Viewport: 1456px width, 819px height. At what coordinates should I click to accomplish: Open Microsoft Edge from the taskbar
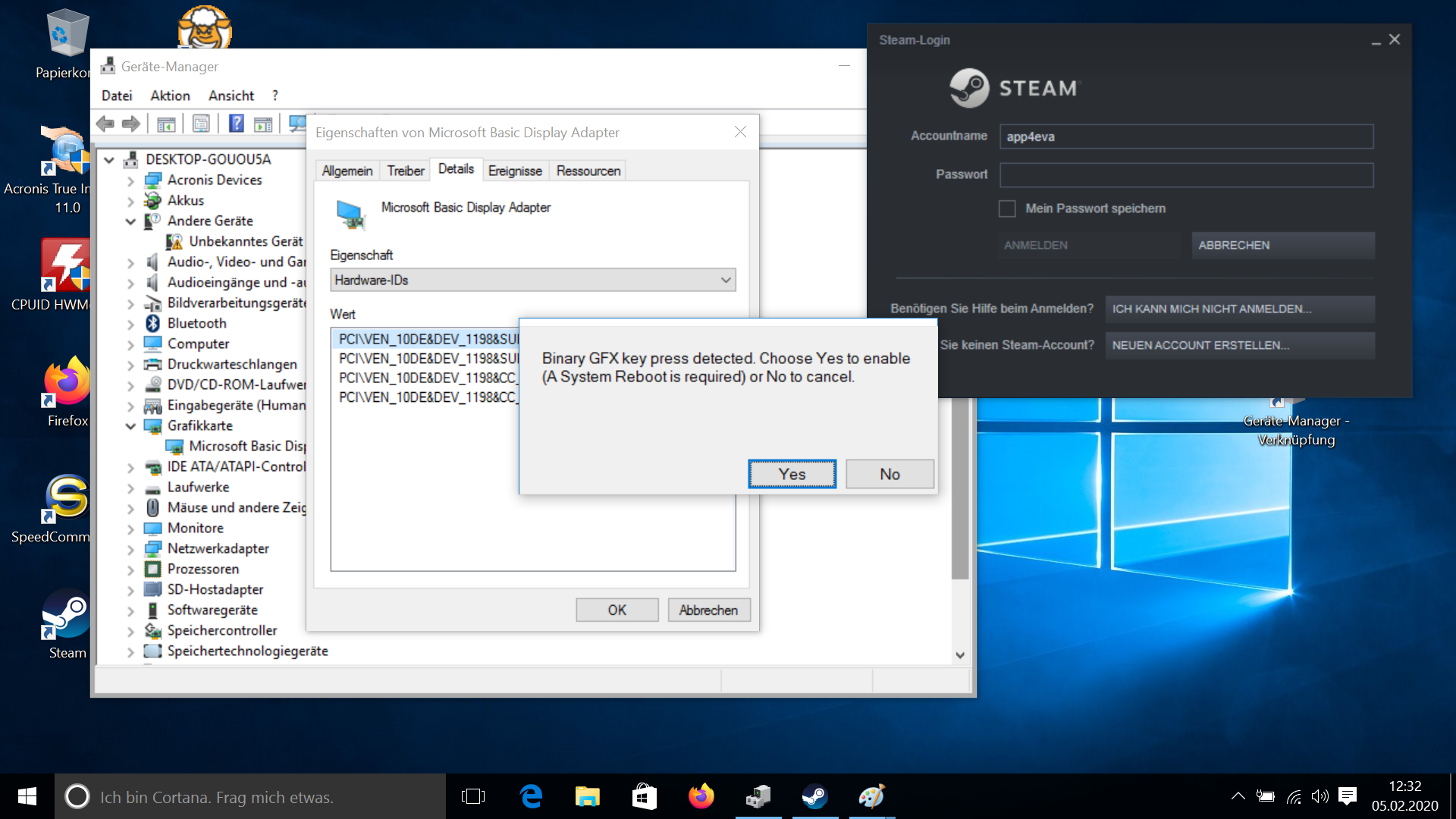[531, 796]
